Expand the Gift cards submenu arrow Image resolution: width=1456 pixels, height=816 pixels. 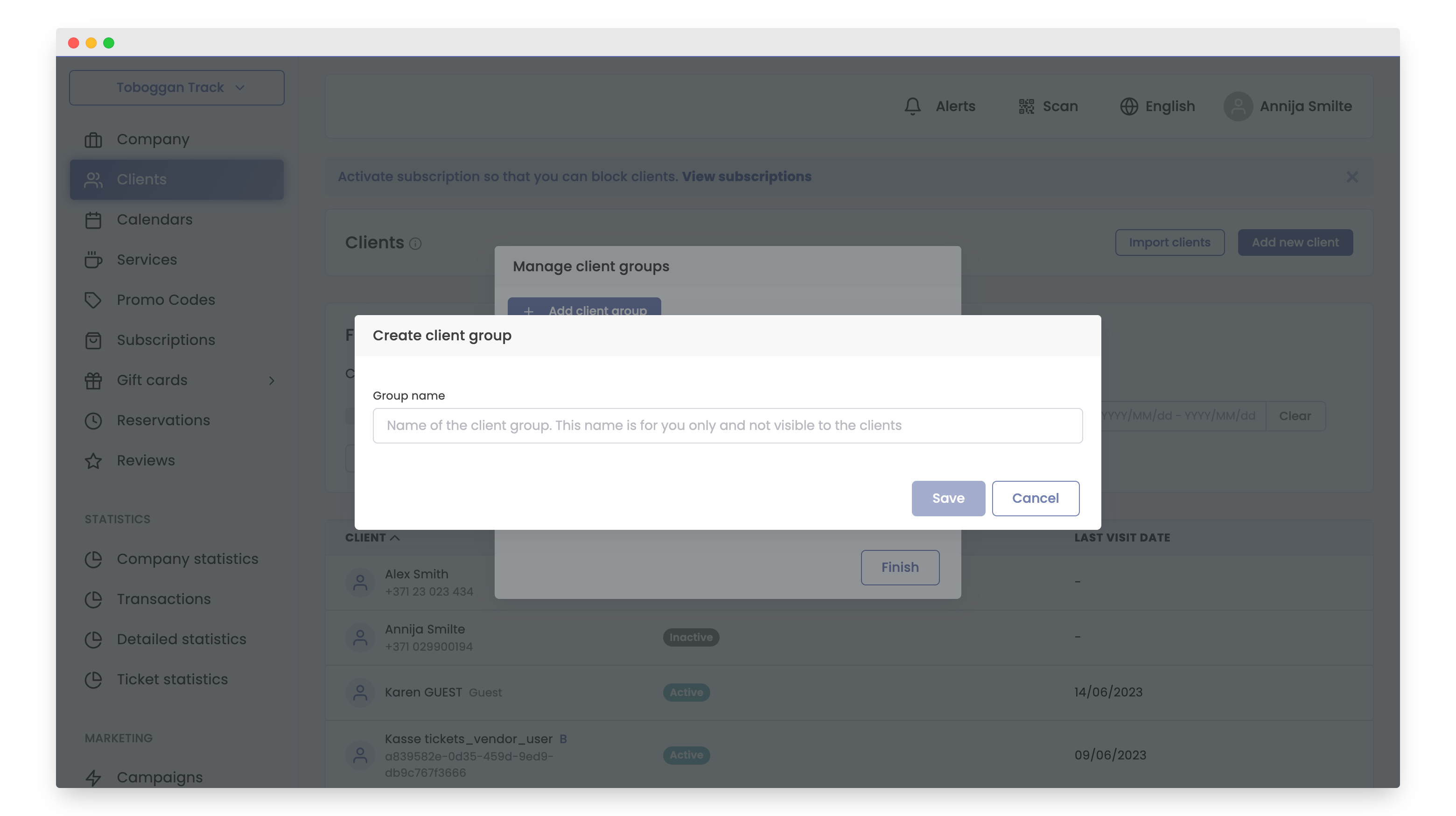coord(271,380)
